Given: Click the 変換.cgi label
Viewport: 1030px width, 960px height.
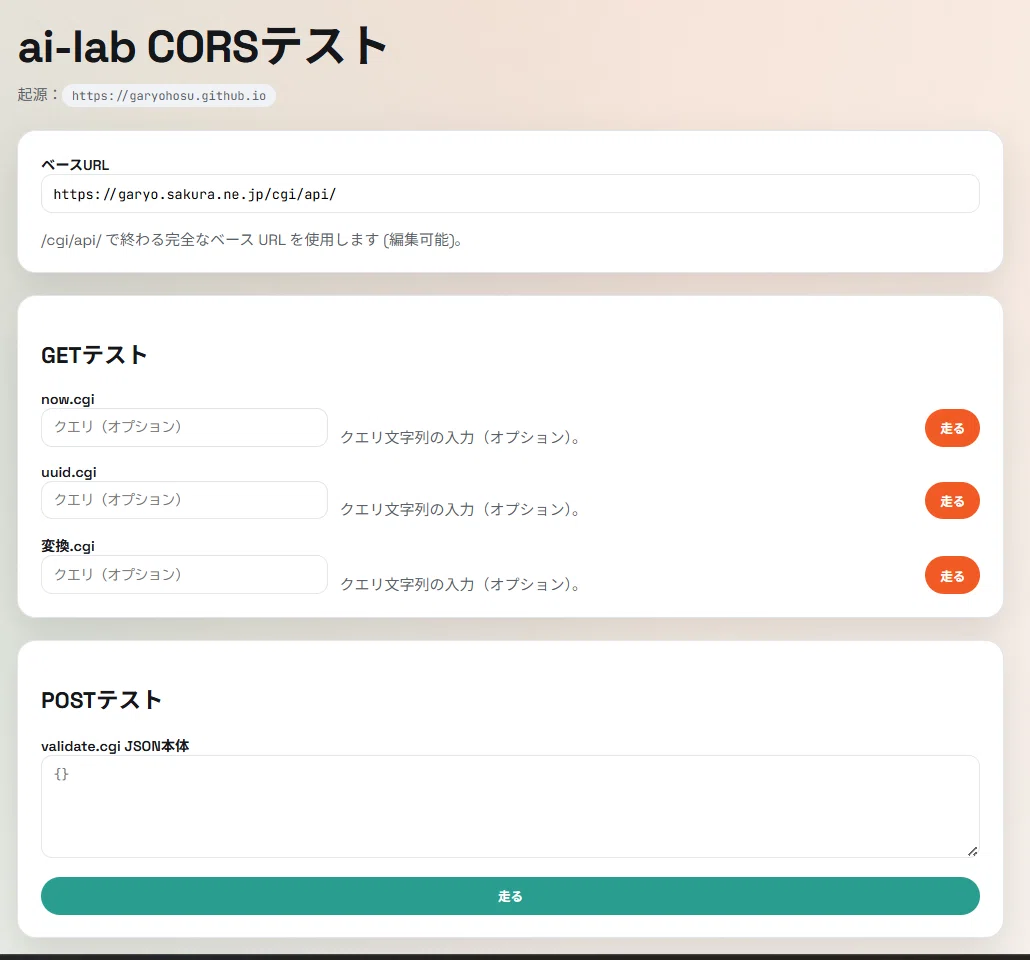Looking at the screenshot, I should (68, 546).
